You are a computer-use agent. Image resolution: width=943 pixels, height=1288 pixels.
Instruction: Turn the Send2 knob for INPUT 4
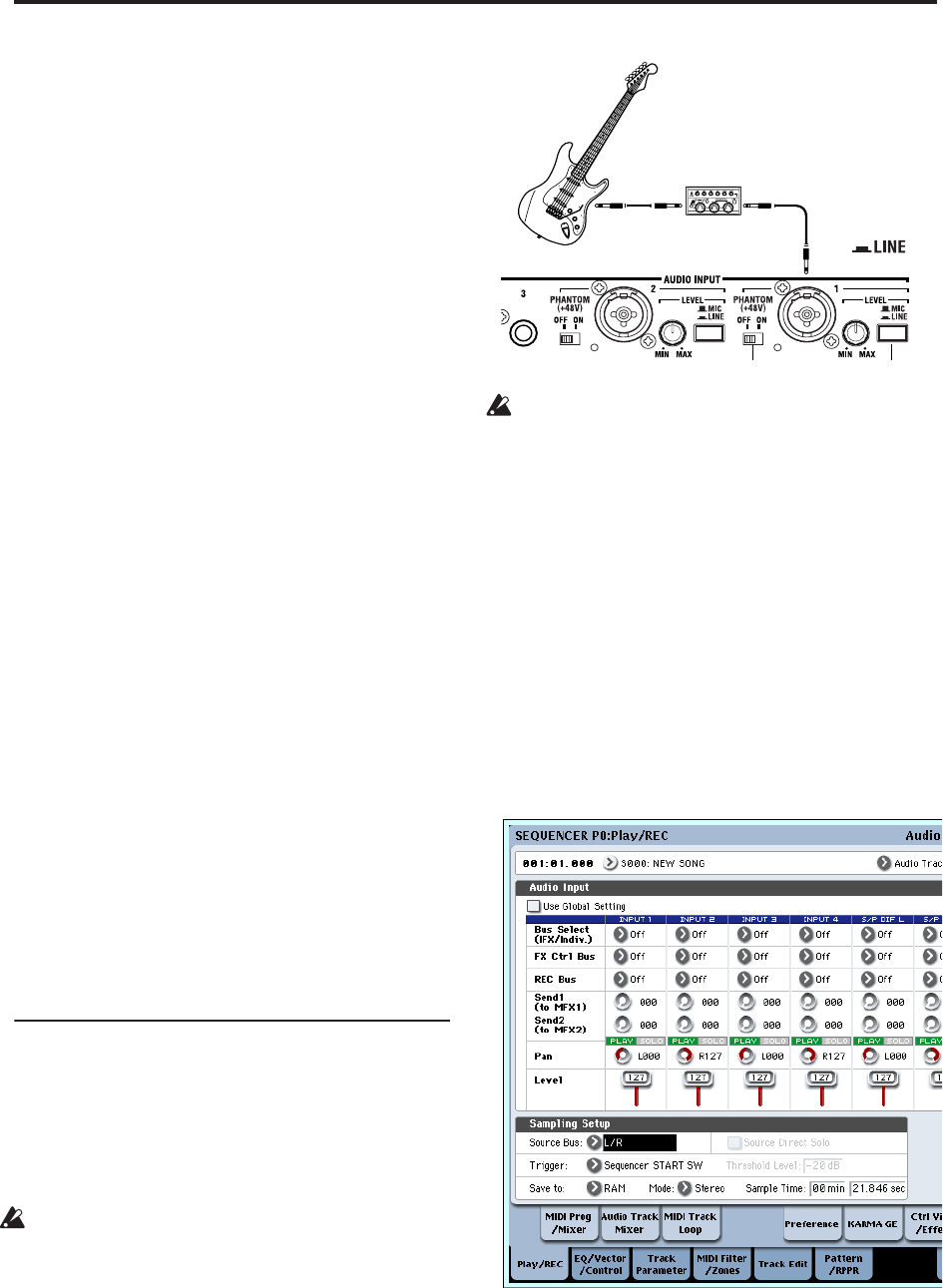(808, 1025)
